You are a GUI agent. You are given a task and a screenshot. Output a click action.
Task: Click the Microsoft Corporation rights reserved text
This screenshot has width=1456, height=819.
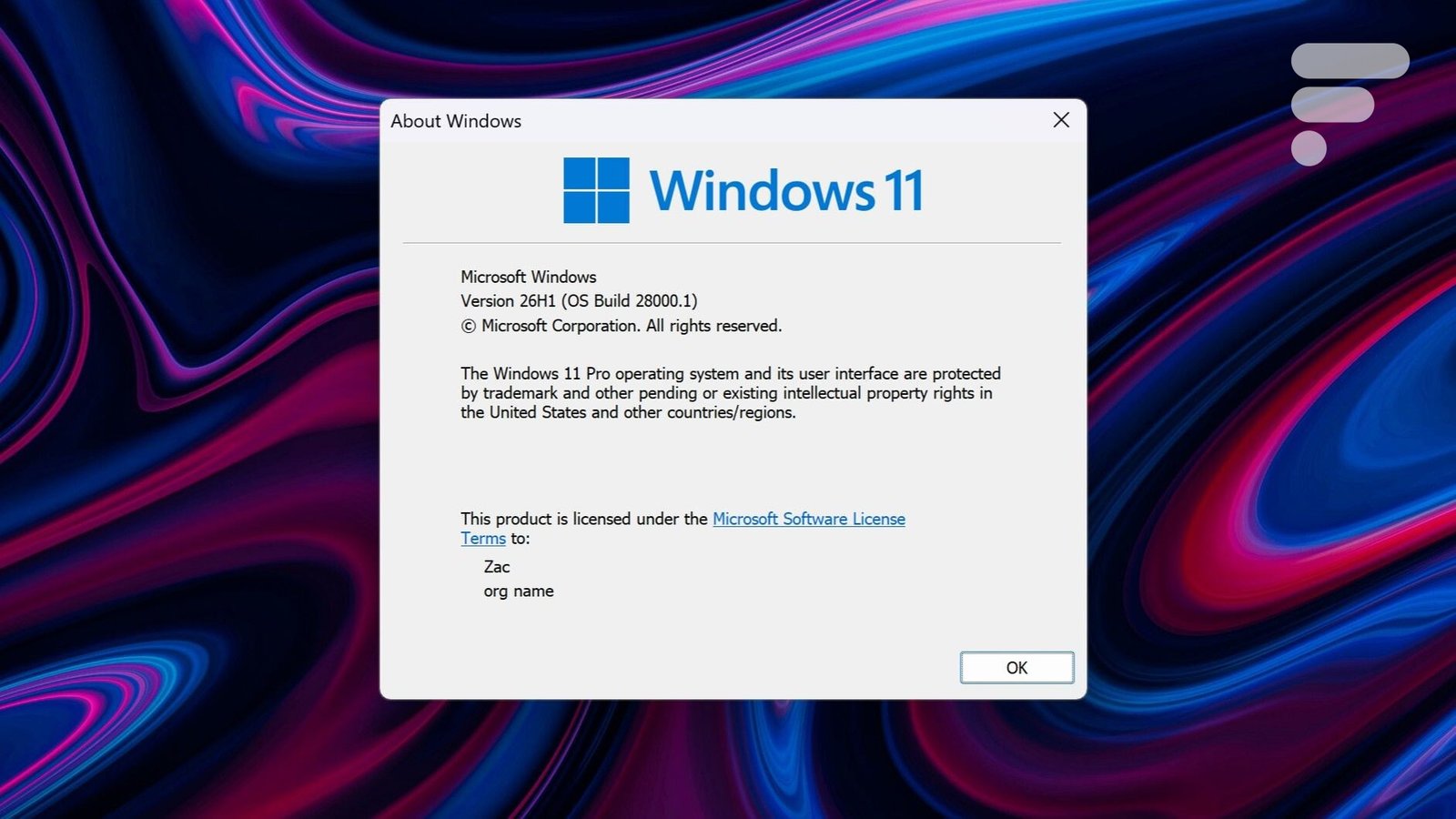click(x=631, y=326)
